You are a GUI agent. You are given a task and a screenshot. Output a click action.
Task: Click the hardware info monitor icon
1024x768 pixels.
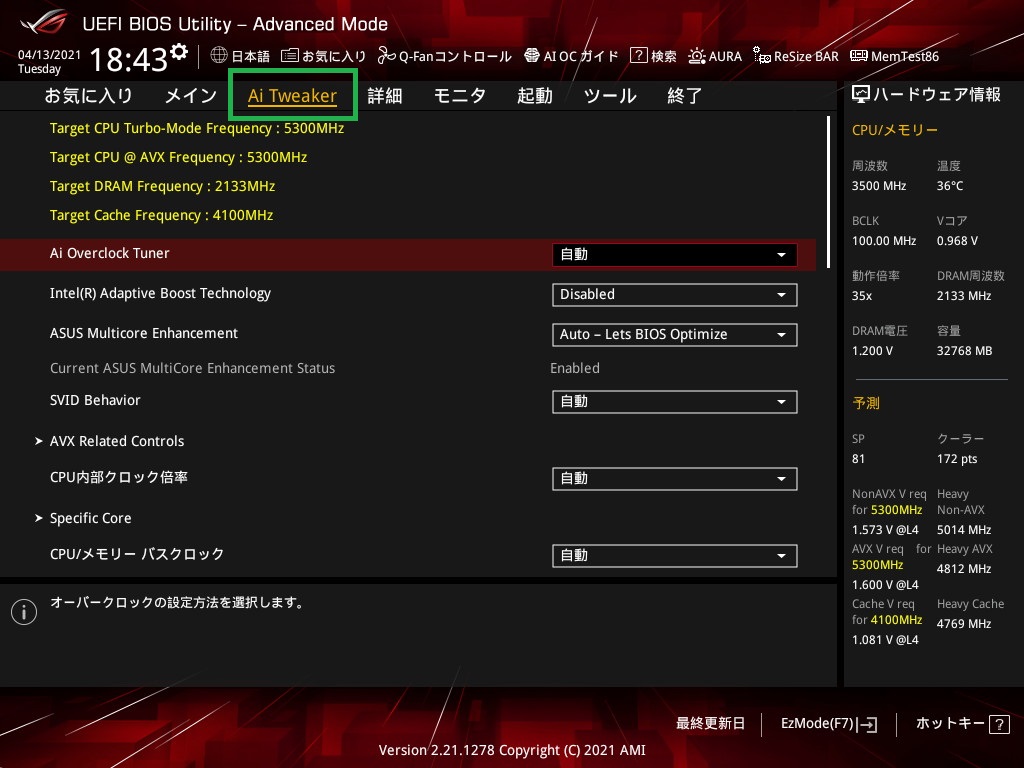tap(861, 95)
